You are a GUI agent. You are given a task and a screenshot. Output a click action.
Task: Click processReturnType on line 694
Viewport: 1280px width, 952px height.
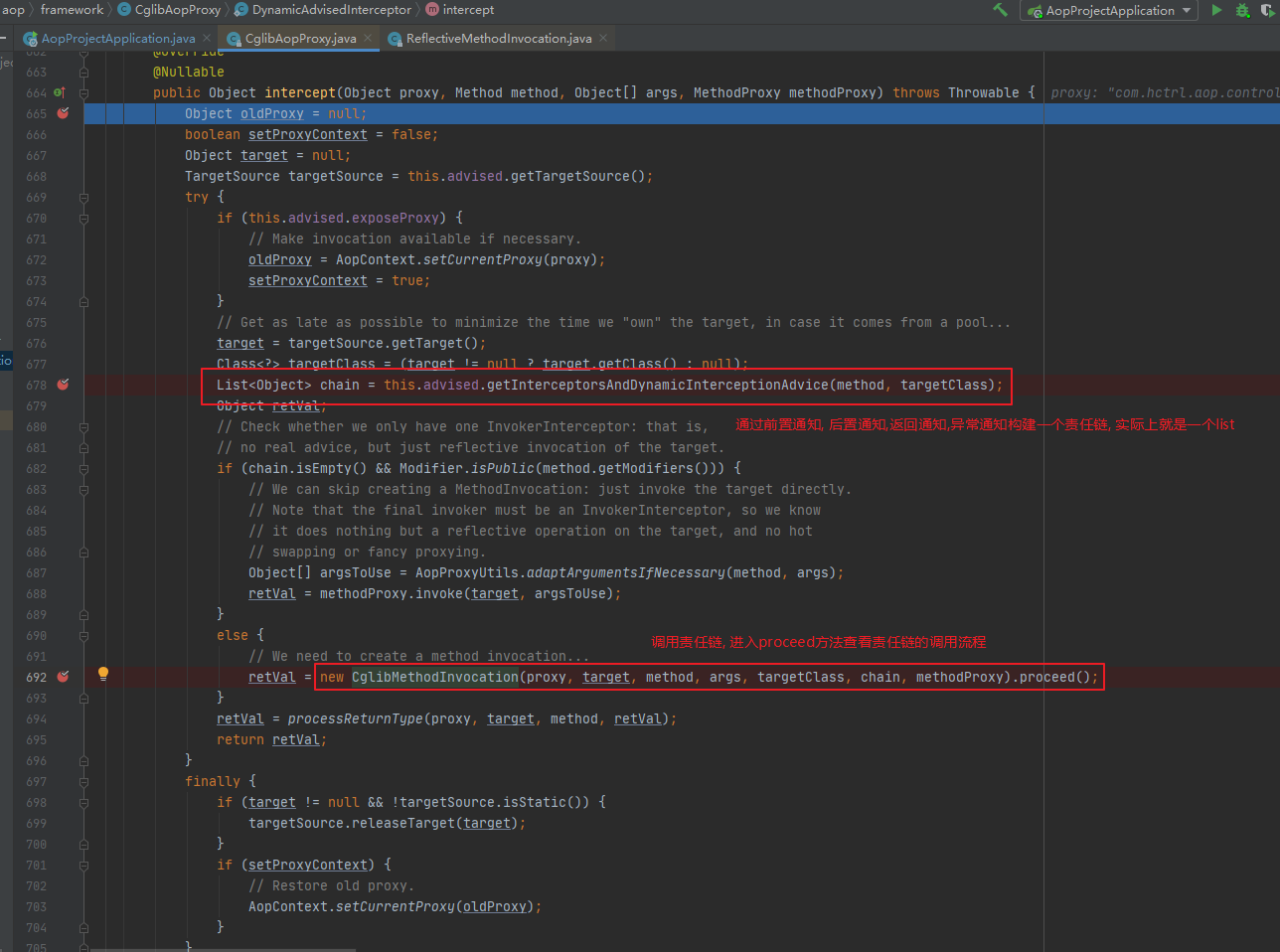355,718
